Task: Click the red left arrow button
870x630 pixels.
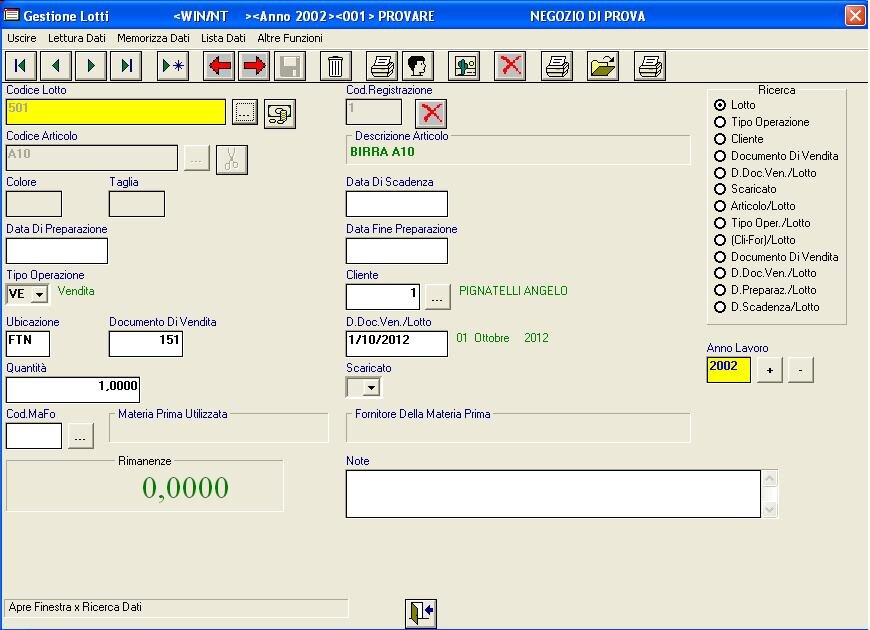Action: tap(219, 66)
